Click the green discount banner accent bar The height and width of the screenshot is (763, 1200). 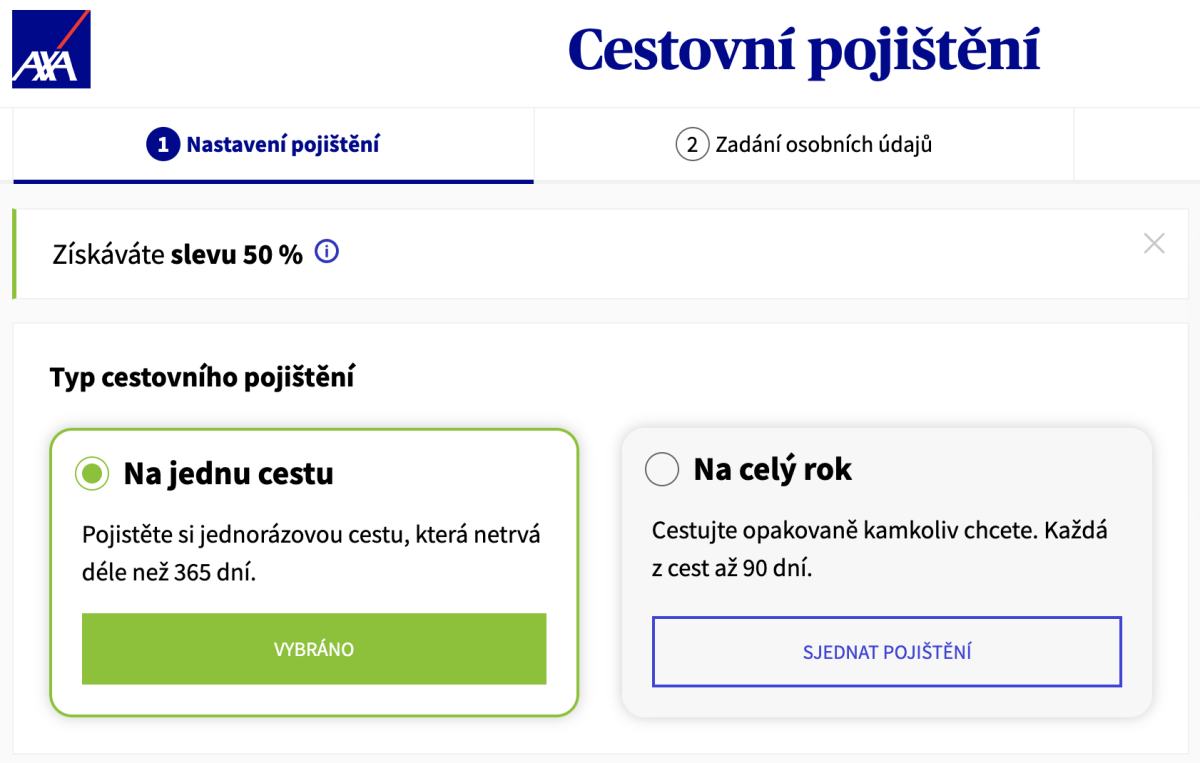point(13,254)
